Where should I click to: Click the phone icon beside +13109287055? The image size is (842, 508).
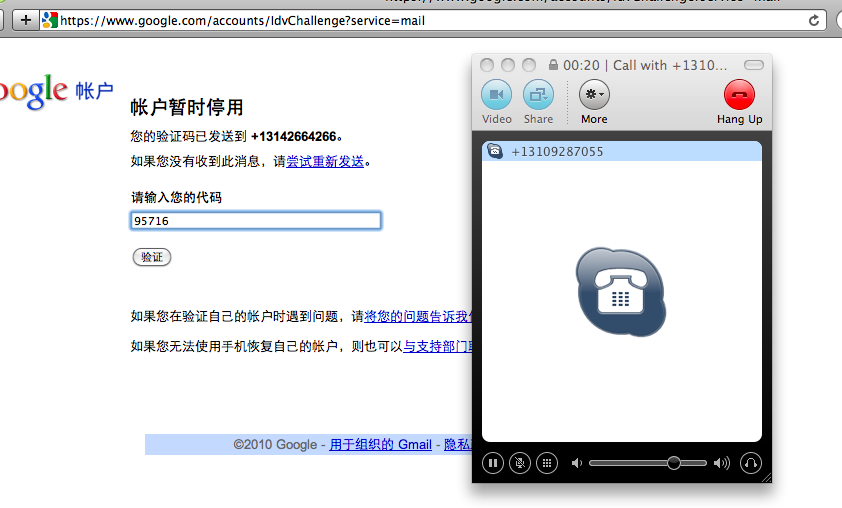[x=495, y=151]
